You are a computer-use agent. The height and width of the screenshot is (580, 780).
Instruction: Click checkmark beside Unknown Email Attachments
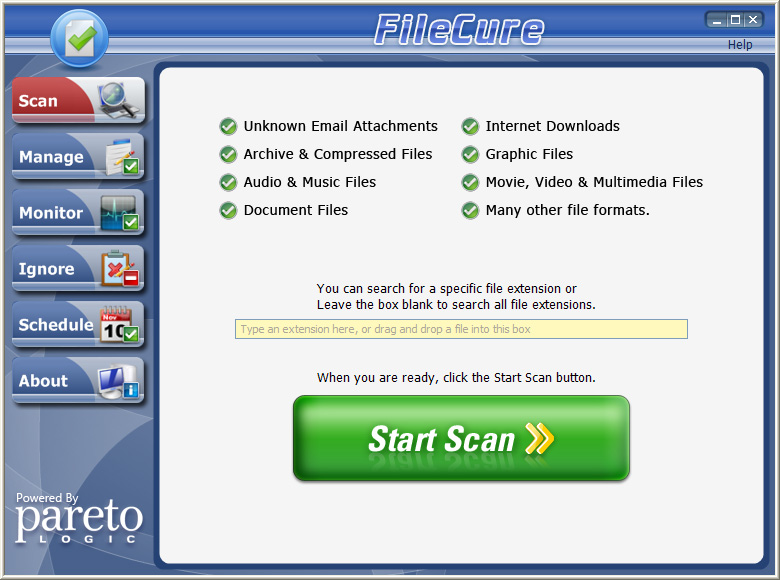228,126
